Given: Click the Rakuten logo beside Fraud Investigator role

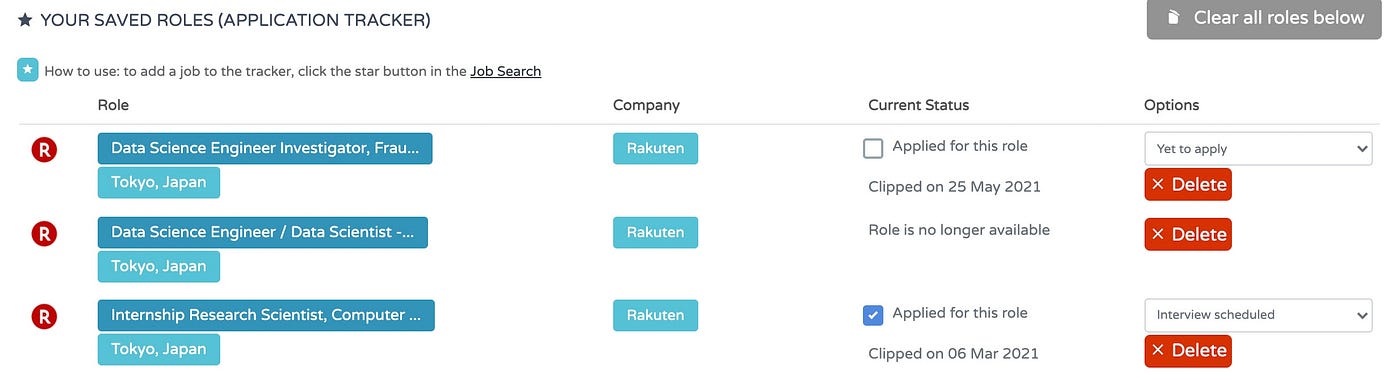Looking at the screenshot, I should (x=44, y=150).
